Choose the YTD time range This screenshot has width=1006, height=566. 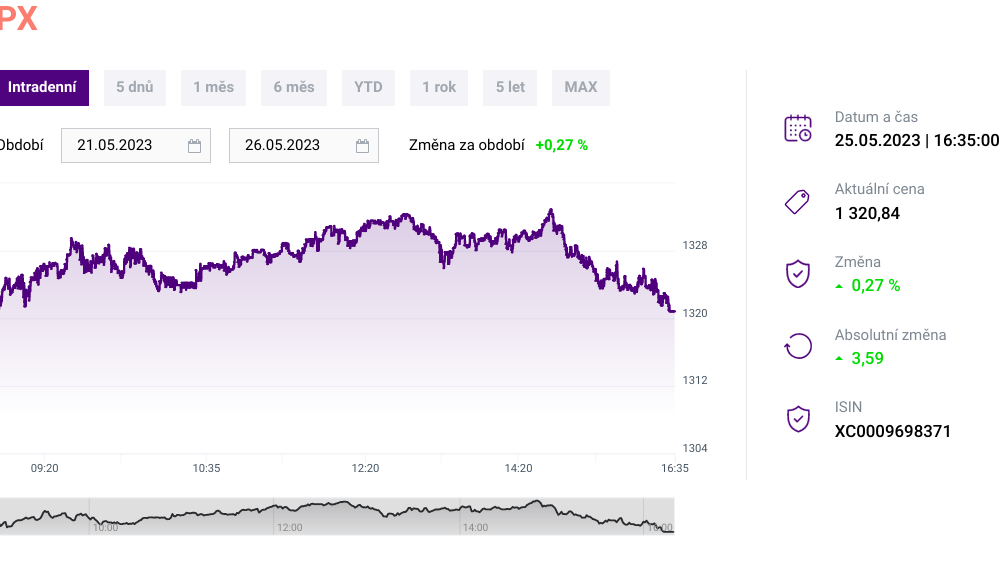368,88
